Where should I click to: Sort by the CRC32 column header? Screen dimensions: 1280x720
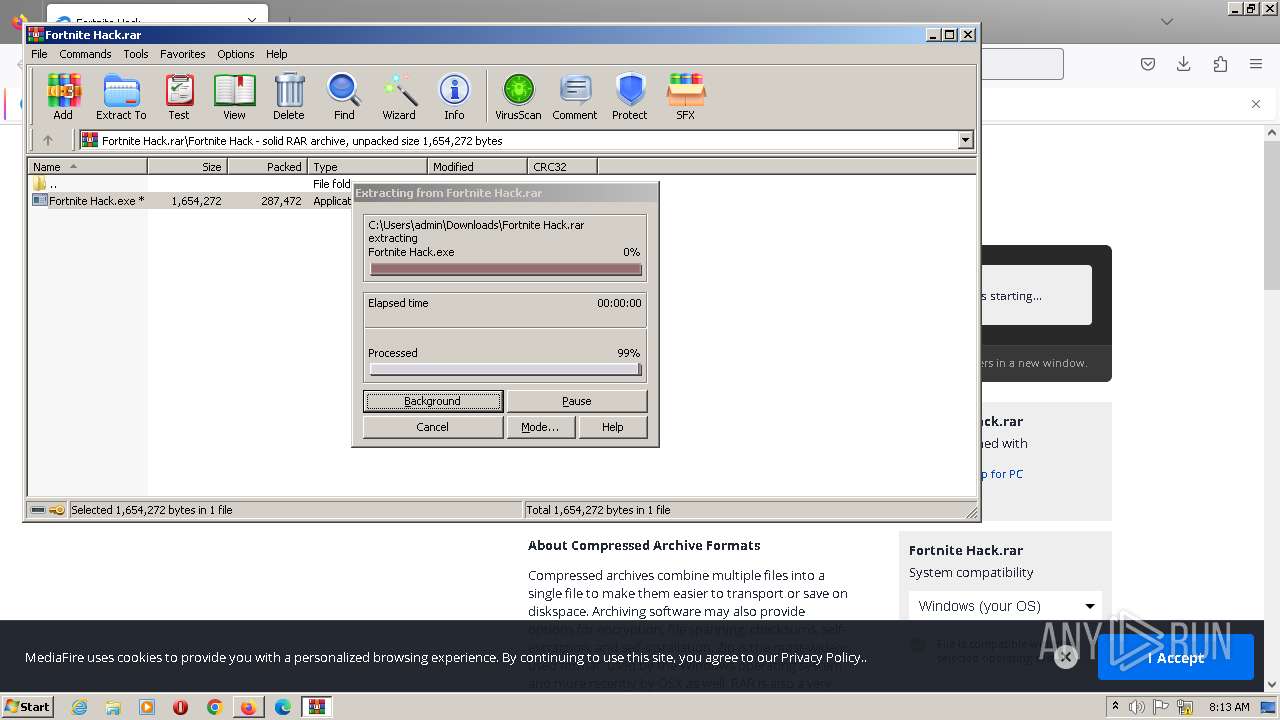coord(562,167)
